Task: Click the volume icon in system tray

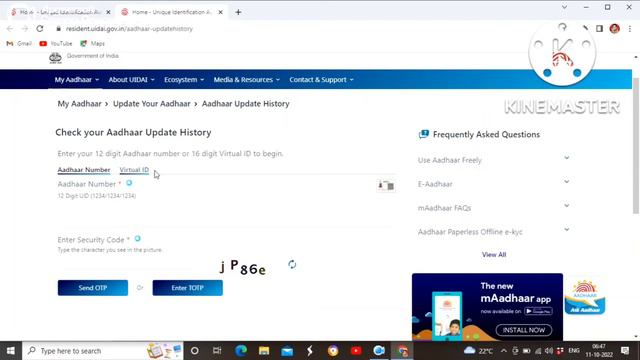Action: click(549, 351)
